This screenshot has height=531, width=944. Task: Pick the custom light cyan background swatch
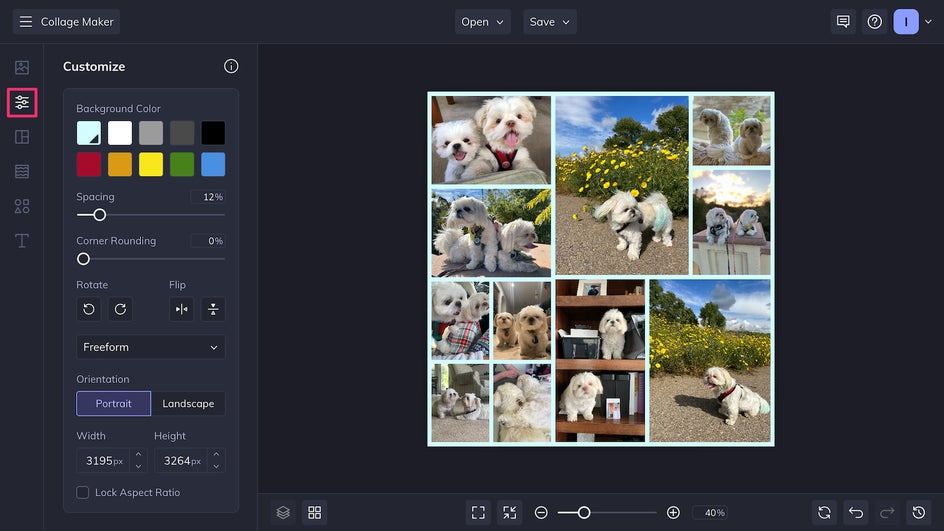click(88, 133)
